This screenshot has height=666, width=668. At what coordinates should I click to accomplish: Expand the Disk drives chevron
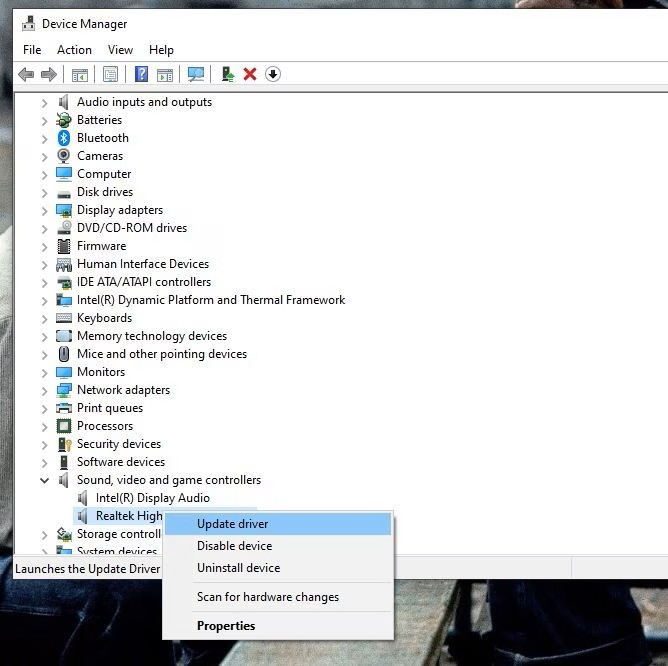tap(44, 193)
